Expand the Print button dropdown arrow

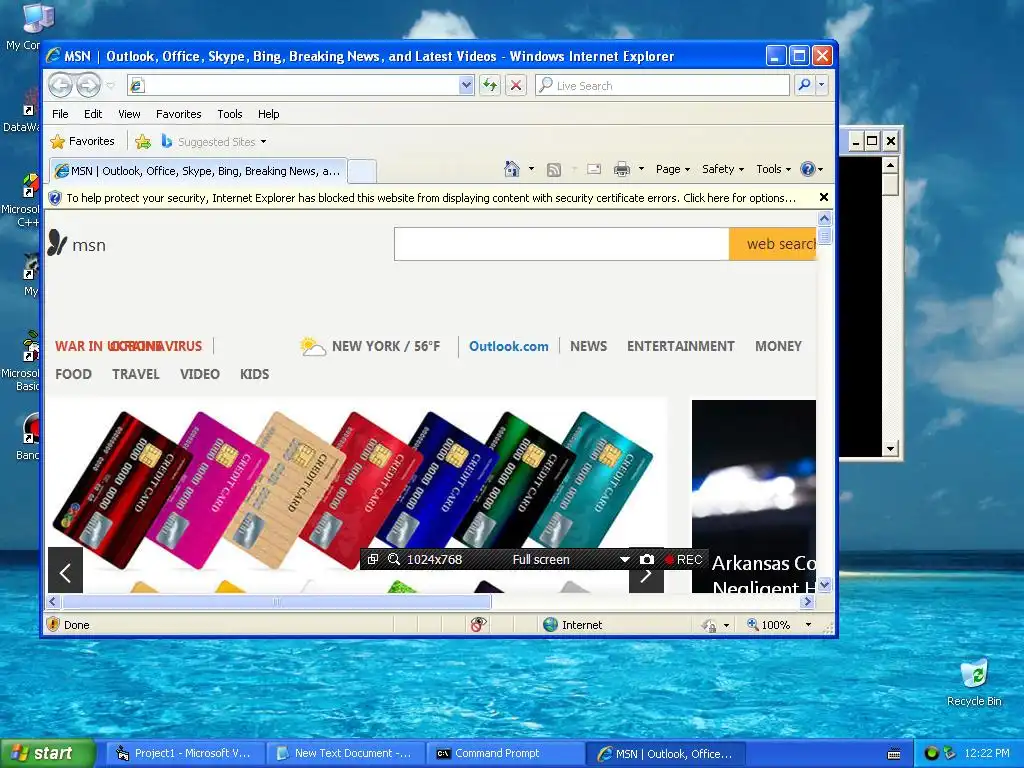click(641, 169)
